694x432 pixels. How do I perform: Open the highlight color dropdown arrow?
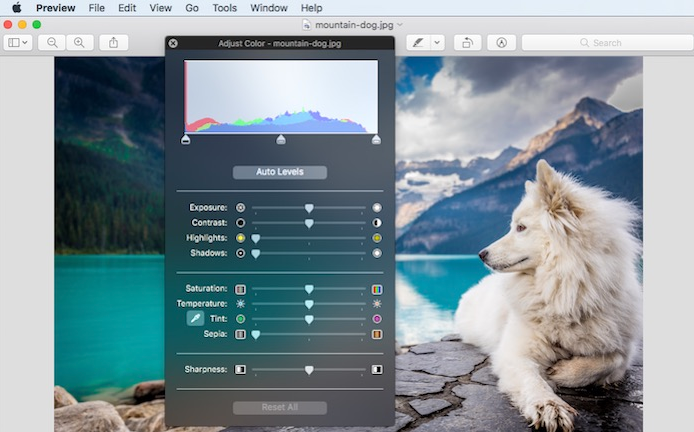pyautogui.click(x=437, y=42)
